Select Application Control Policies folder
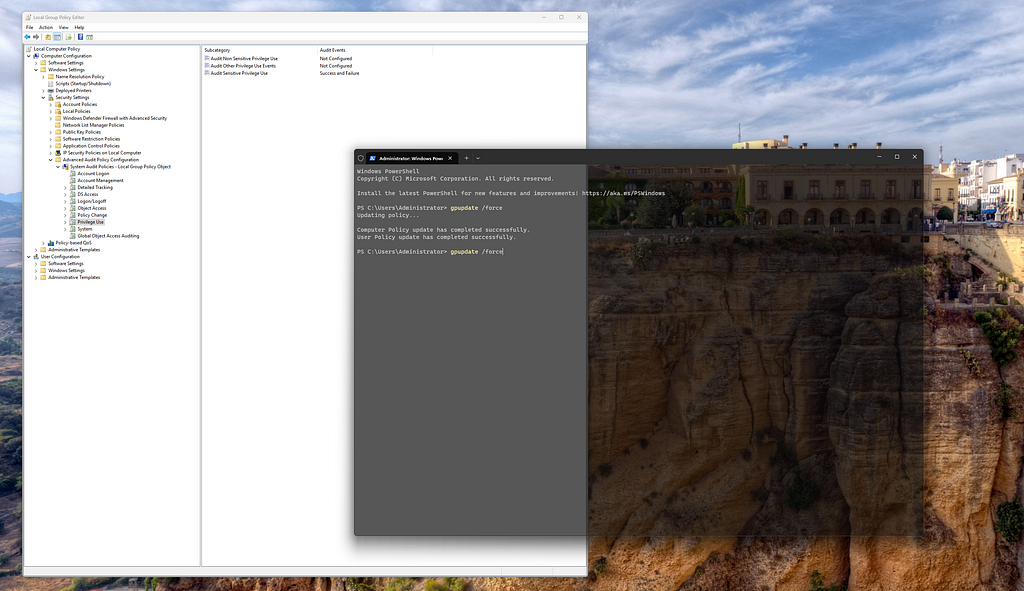This screenshot has width=1024, height=591. tap(91, 146)
